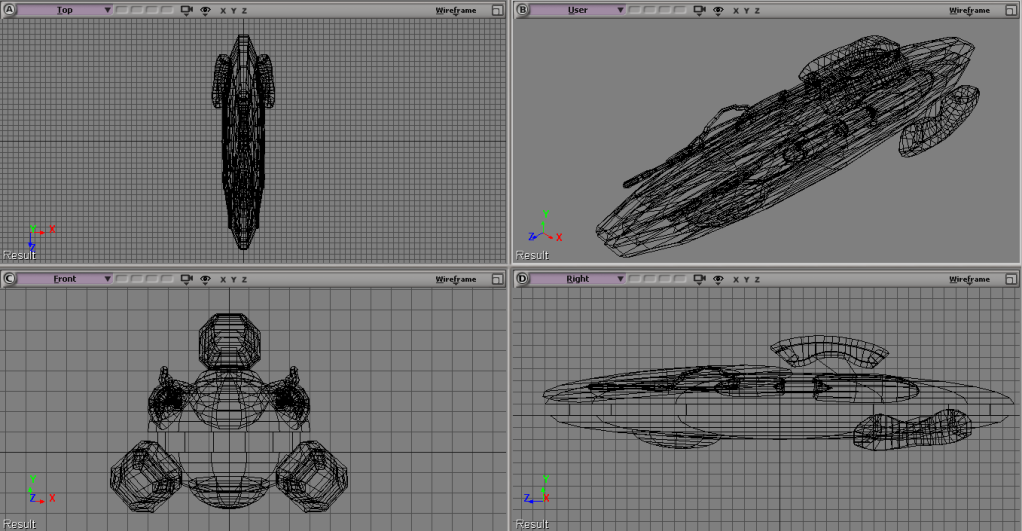Screen dimensions: 1022x531
Task: Click the viewport D letter icon
Action: pyautogui.click(x=521, y=279)
